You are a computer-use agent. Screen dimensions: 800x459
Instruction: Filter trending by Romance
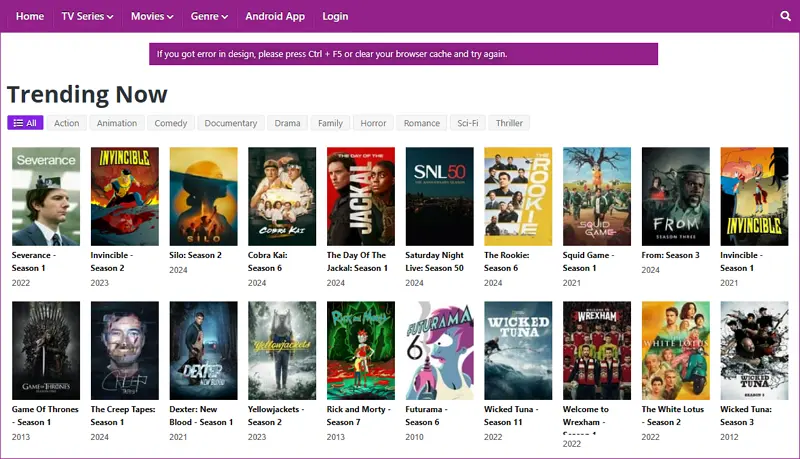coord(422,123)
